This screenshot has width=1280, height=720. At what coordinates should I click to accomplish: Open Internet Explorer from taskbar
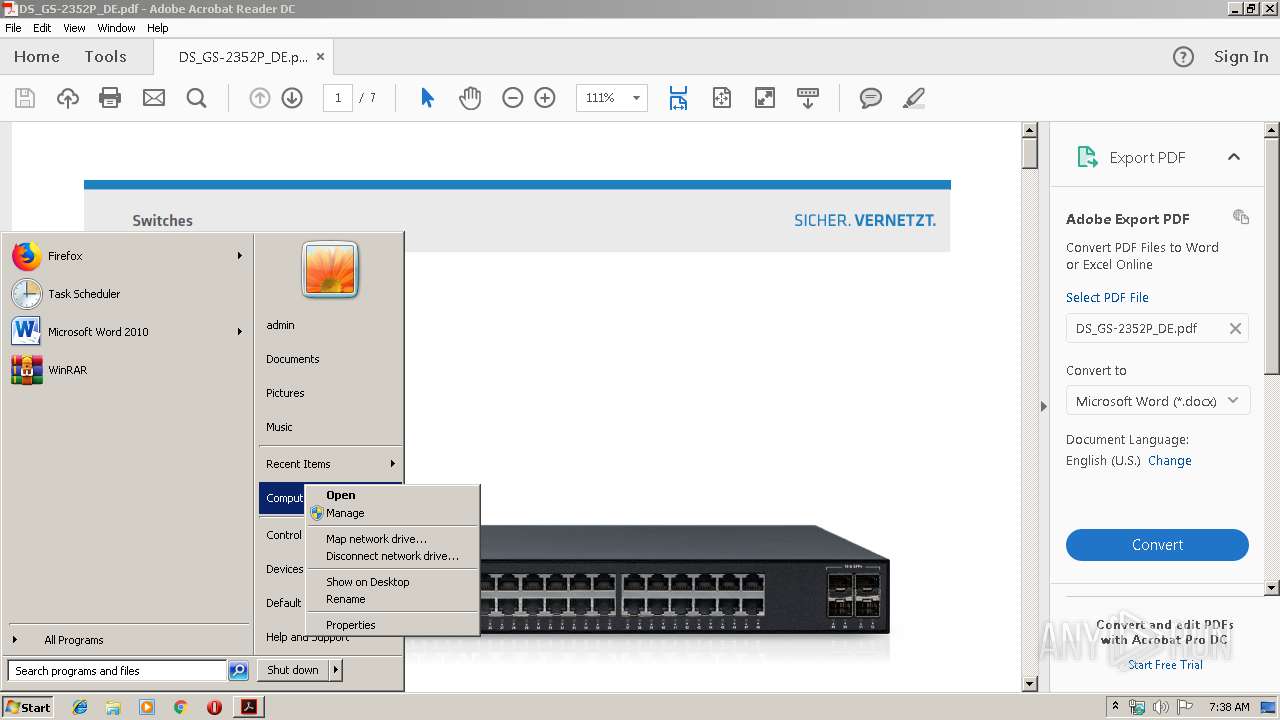pyautogui.click(x=80, y=707)
